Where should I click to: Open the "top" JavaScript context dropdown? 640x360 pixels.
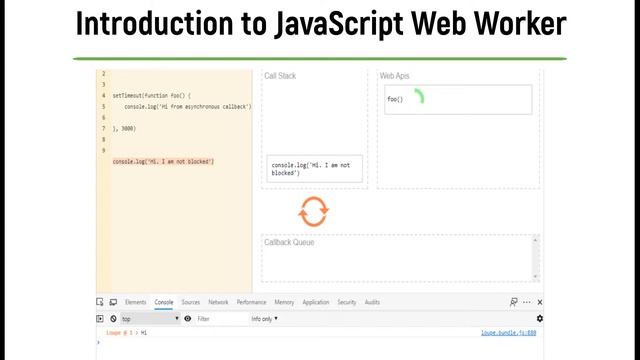pos(150,319)
